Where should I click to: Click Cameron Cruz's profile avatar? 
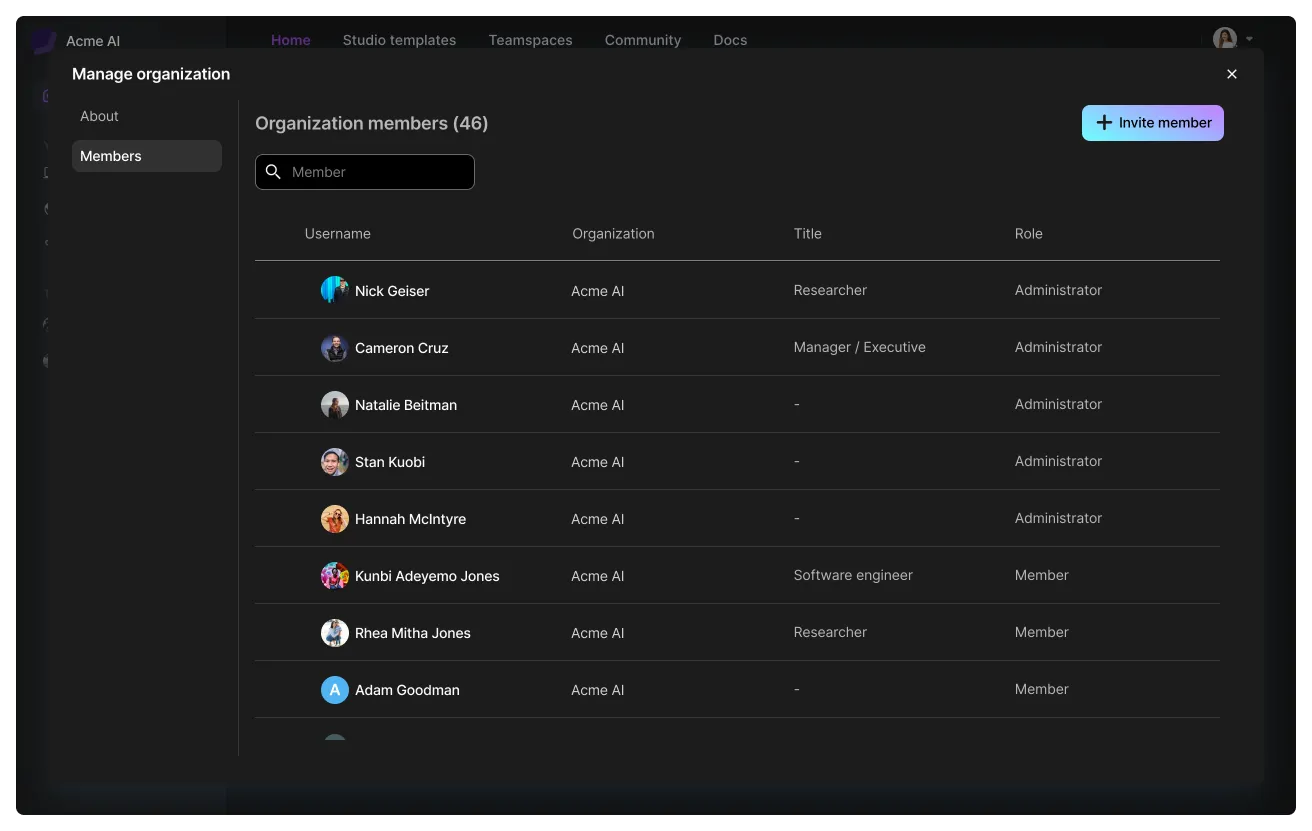[335, 348]
